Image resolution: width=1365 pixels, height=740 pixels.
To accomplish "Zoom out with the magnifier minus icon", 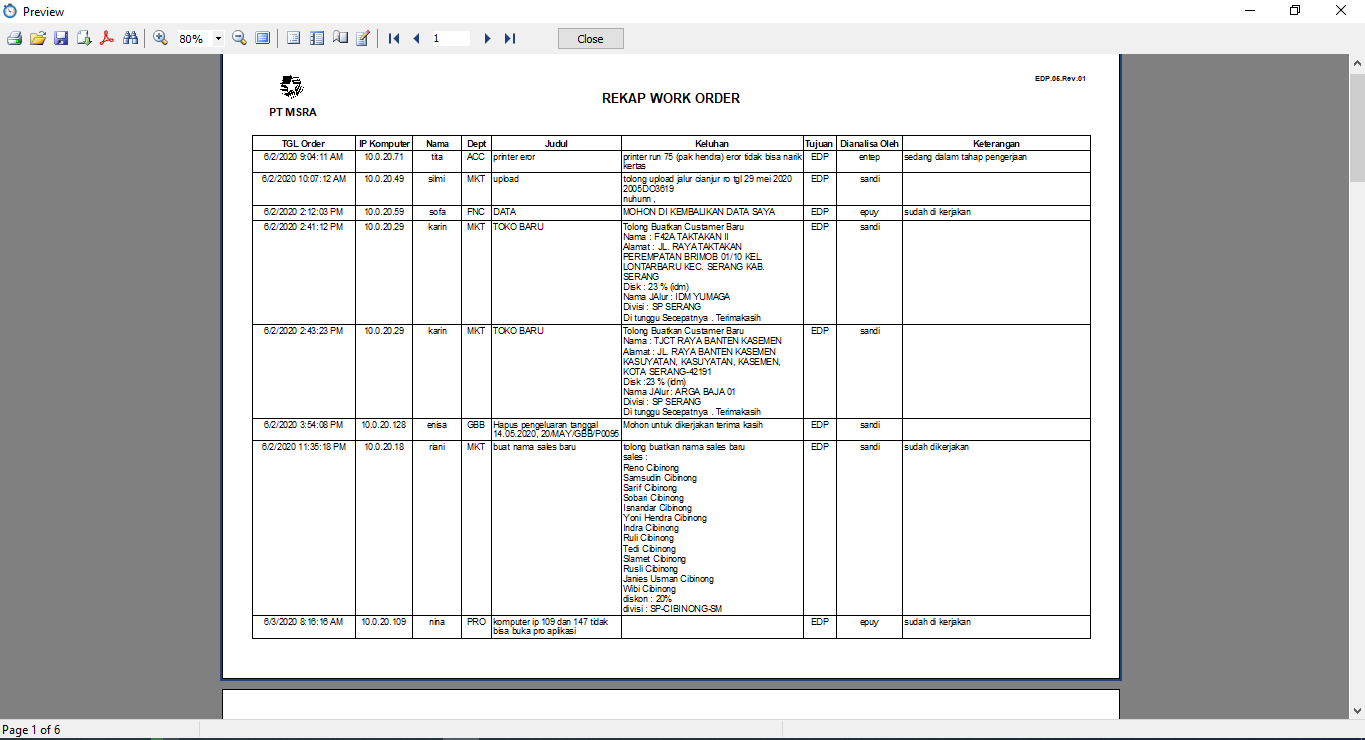I will [x=239, y=38].
